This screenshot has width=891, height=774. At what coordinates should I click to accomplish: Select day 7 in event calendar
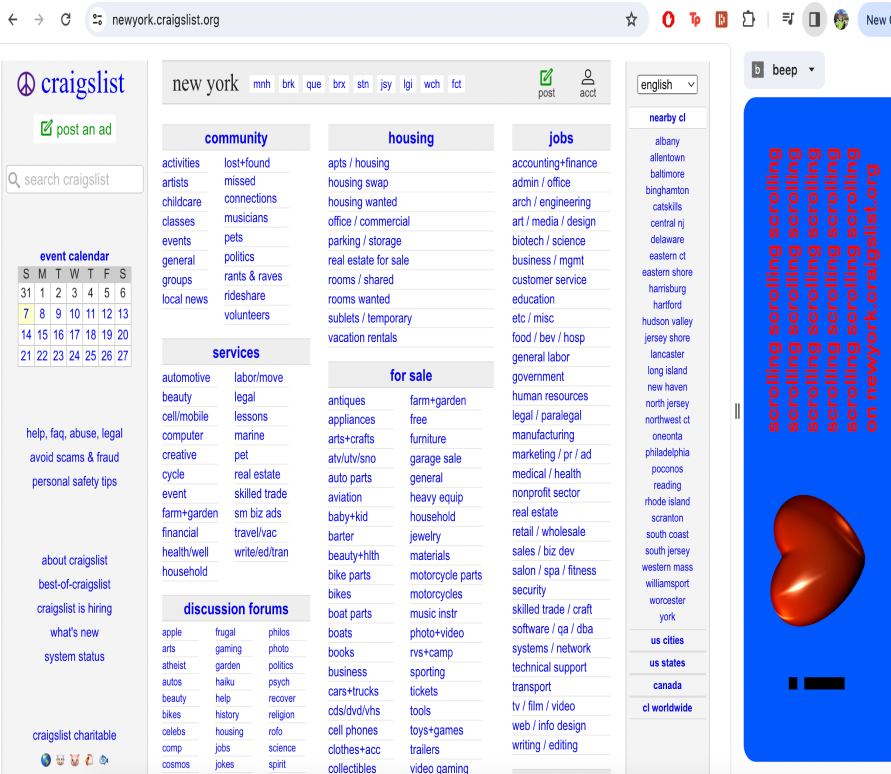coord(26,314)
